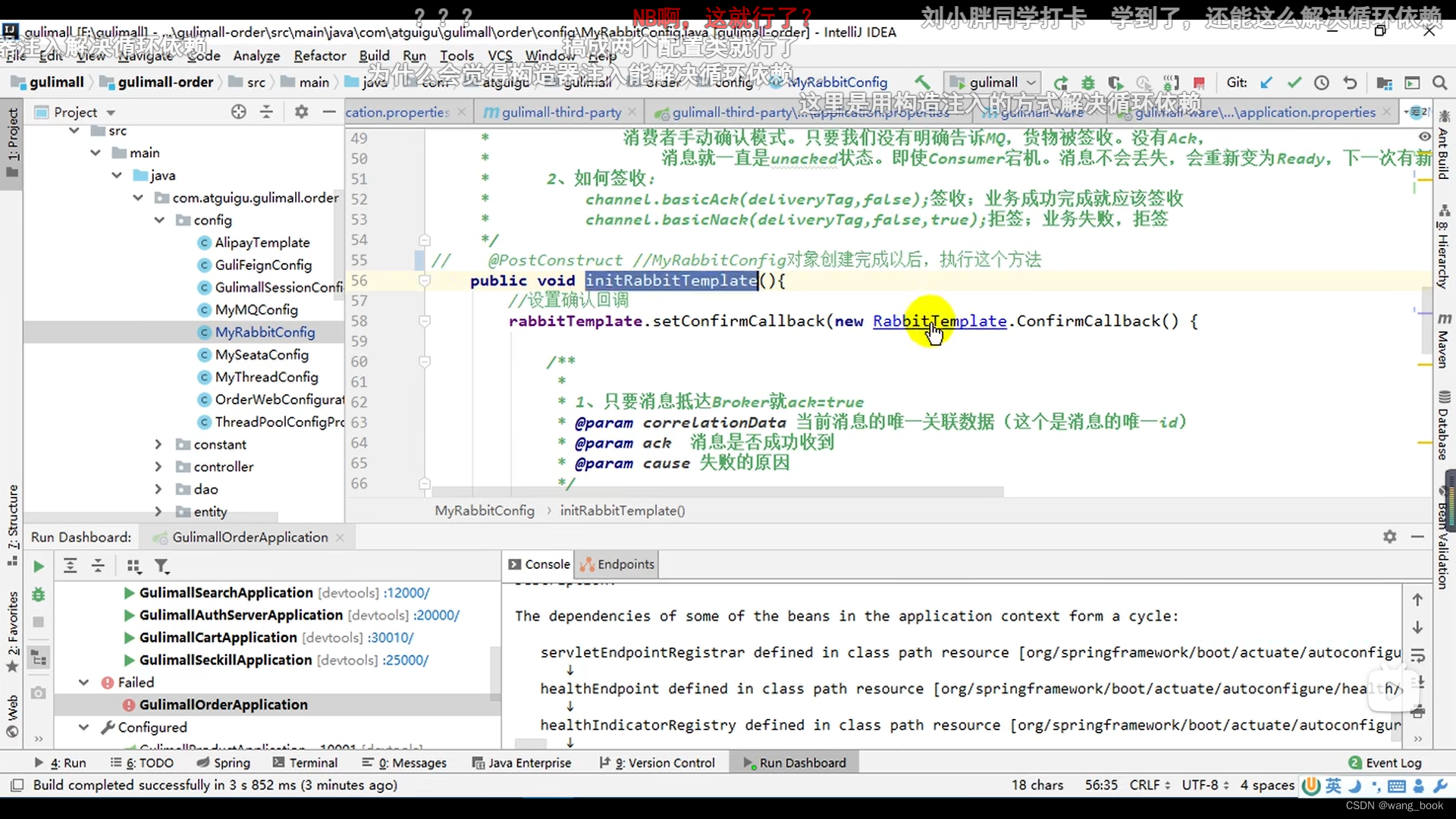Click MyRabbitConfig in editor breadcrumb bar
Viewport: 1456px width, 819px height.
point(485,510)
